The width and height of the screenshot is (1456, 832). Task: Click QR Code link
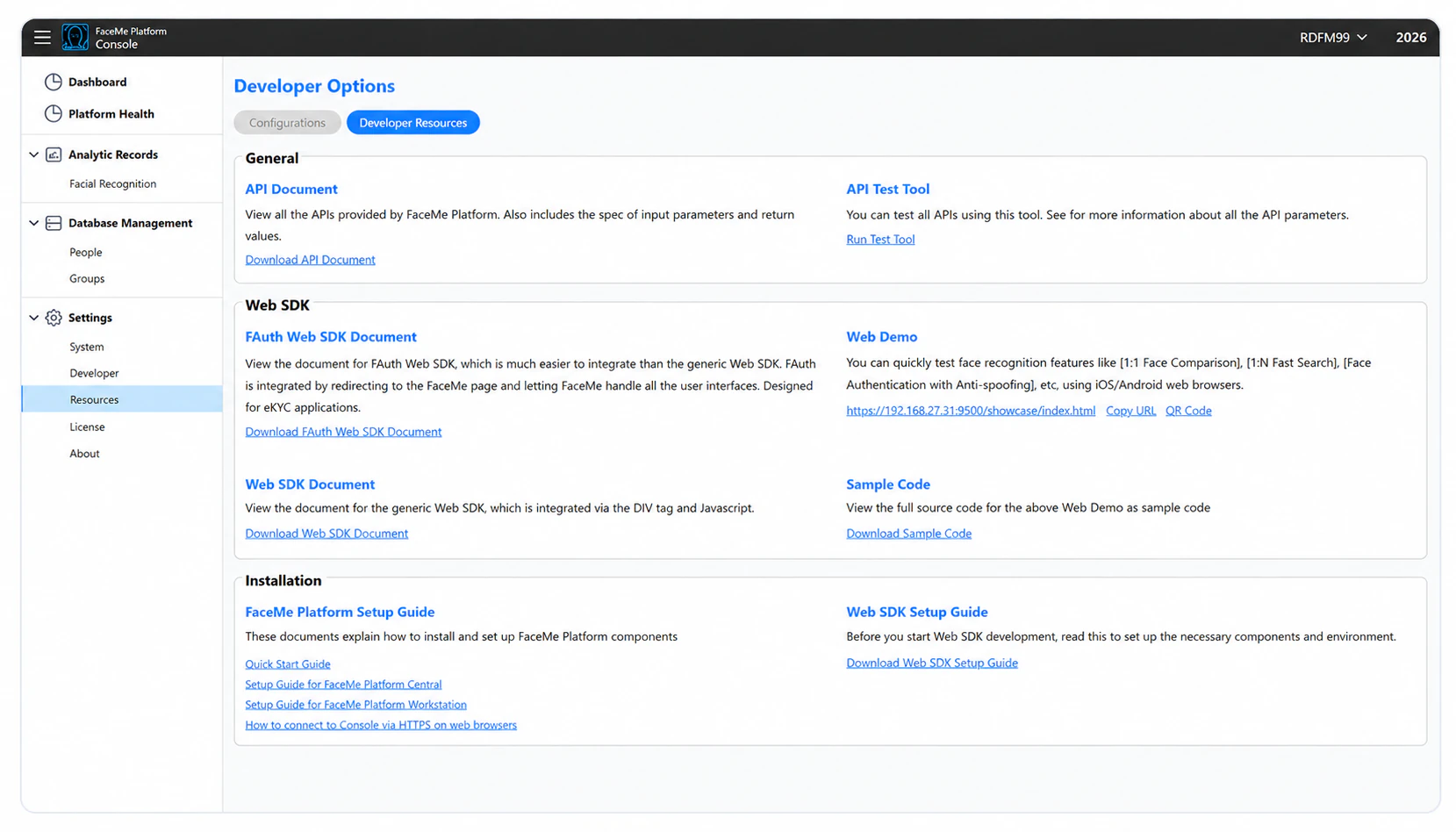pyautogui.click(x=1188, y=411)
